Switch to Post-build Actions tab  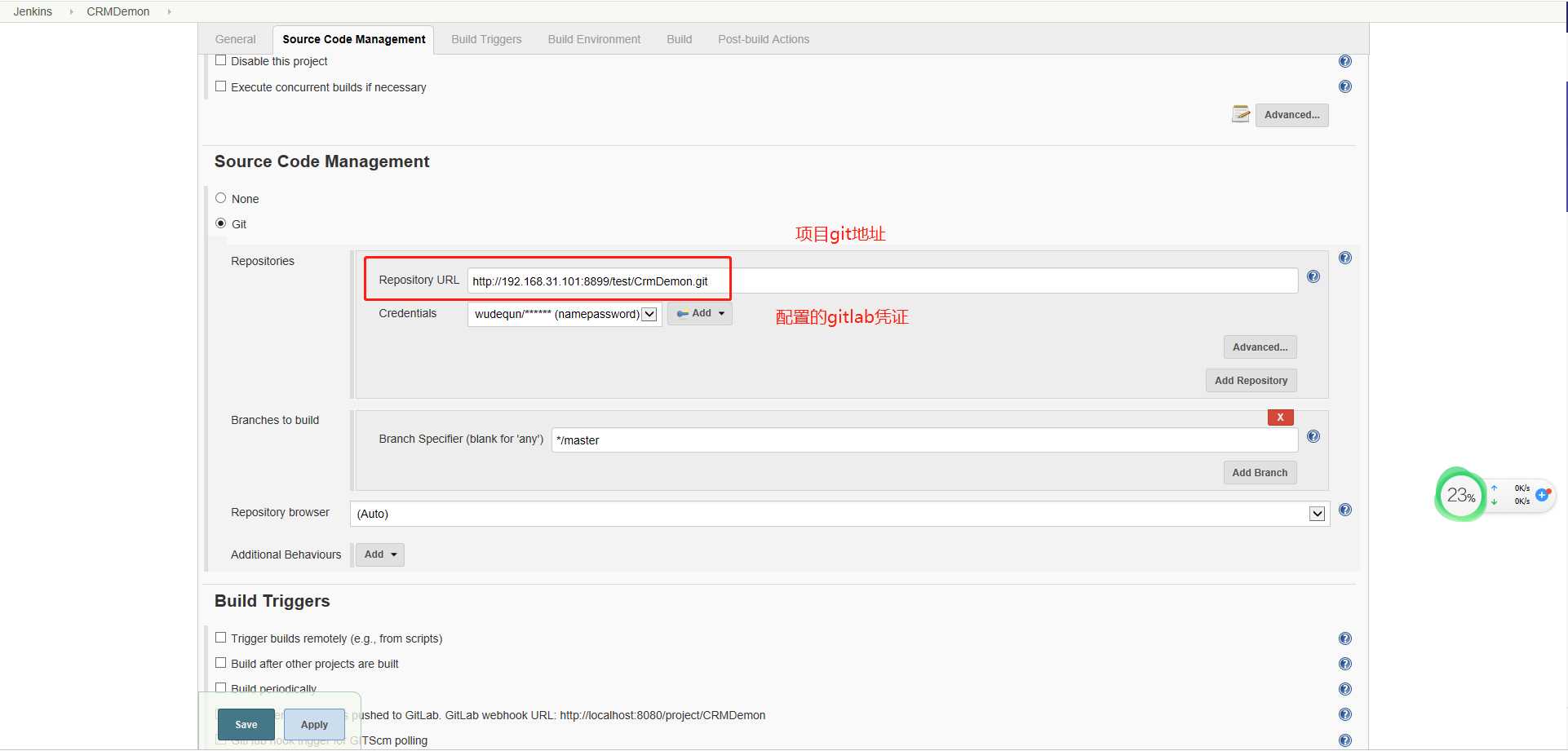click(x=764, y=39)
